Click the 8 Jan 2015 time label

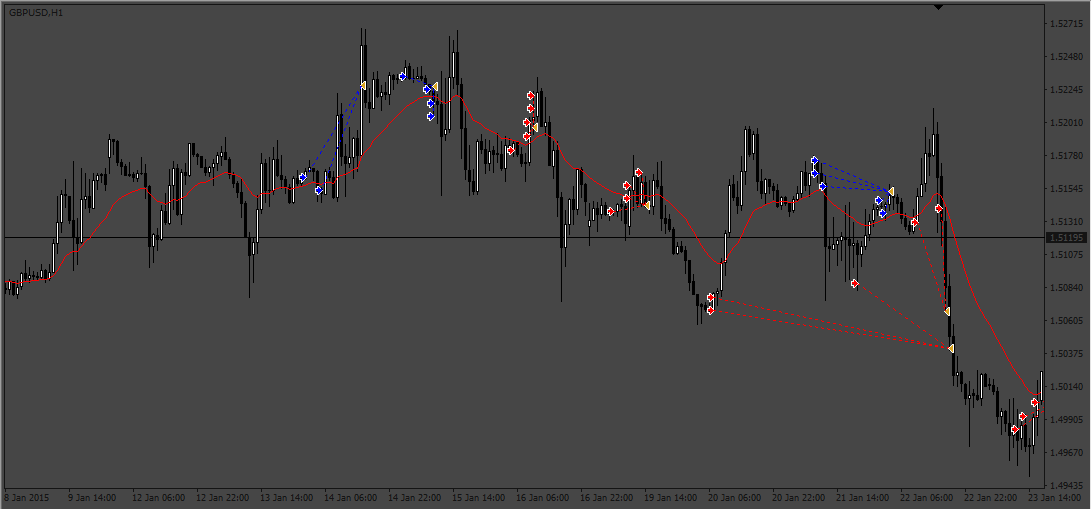coord(24,499)
